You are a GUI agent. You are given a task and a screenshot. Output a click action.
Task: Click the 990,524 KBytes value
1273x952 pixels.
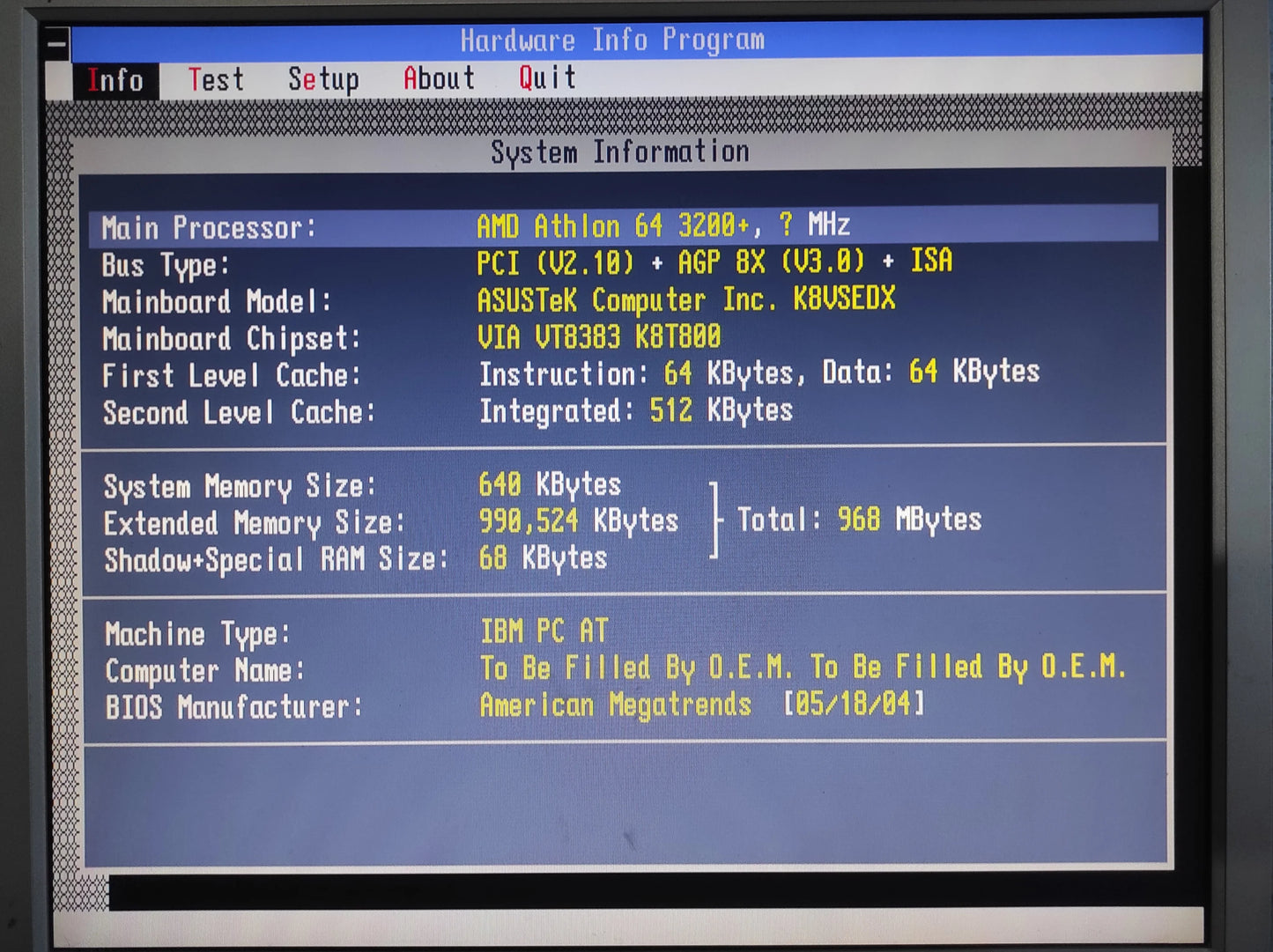click(x=579, y=521)
